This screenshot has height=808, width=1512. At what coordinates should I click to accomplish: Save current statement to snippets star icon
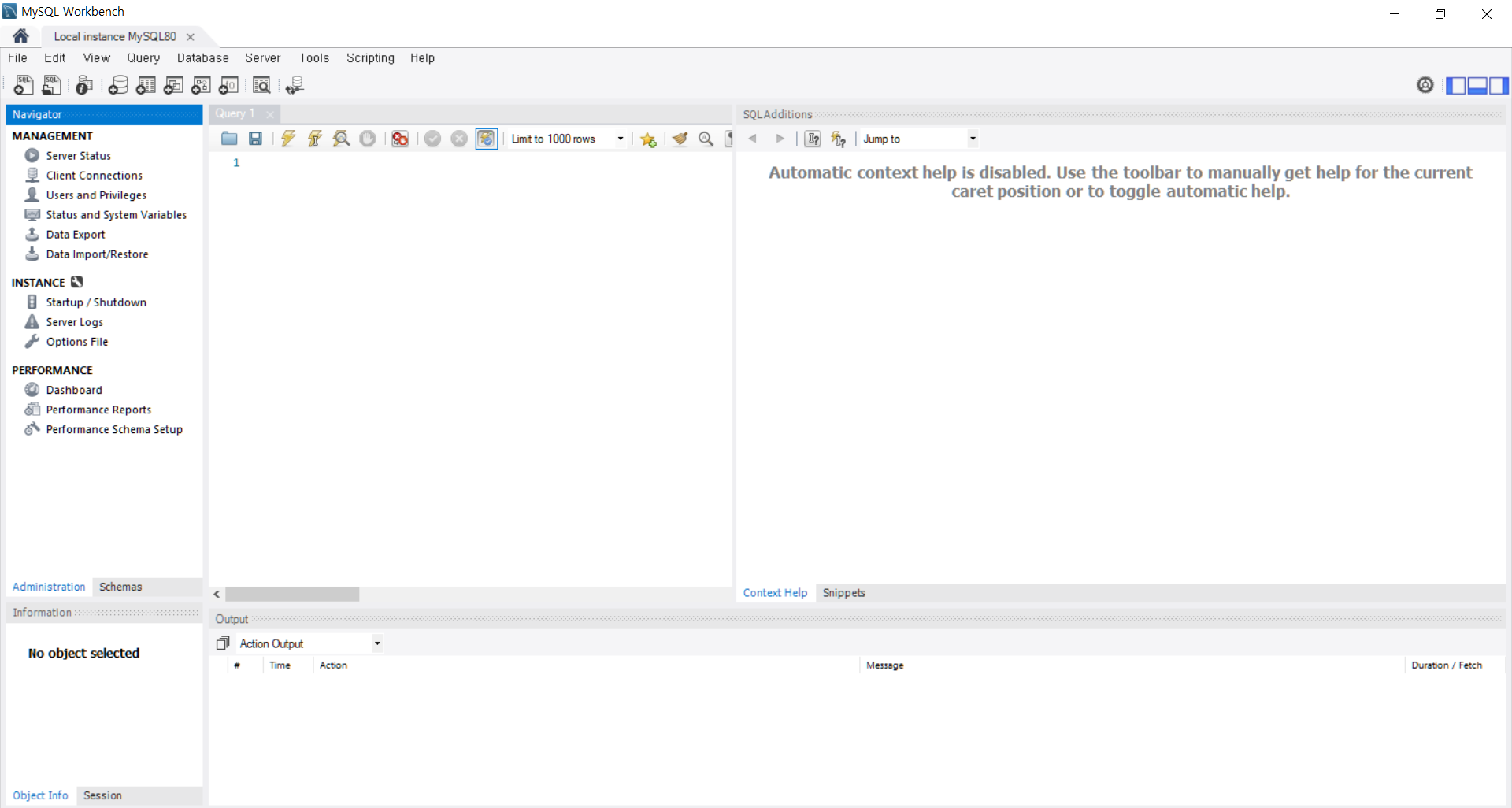tap(648, 139)
